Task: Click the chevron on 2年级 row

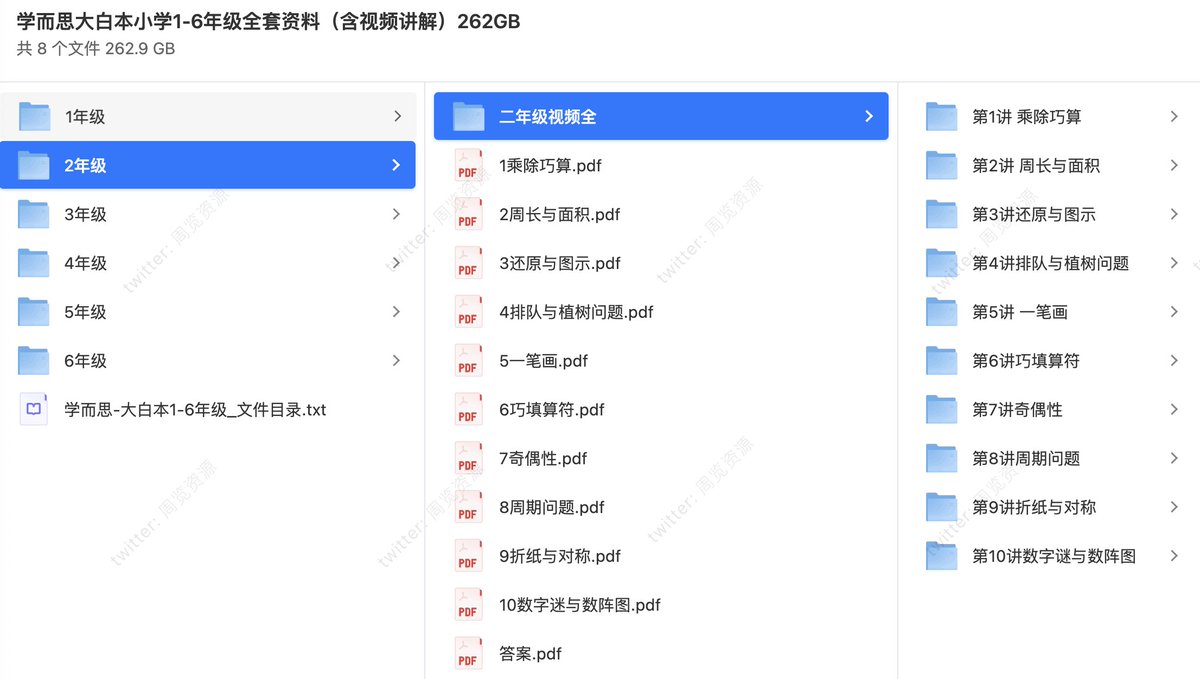Action: (x=397, y=166)
